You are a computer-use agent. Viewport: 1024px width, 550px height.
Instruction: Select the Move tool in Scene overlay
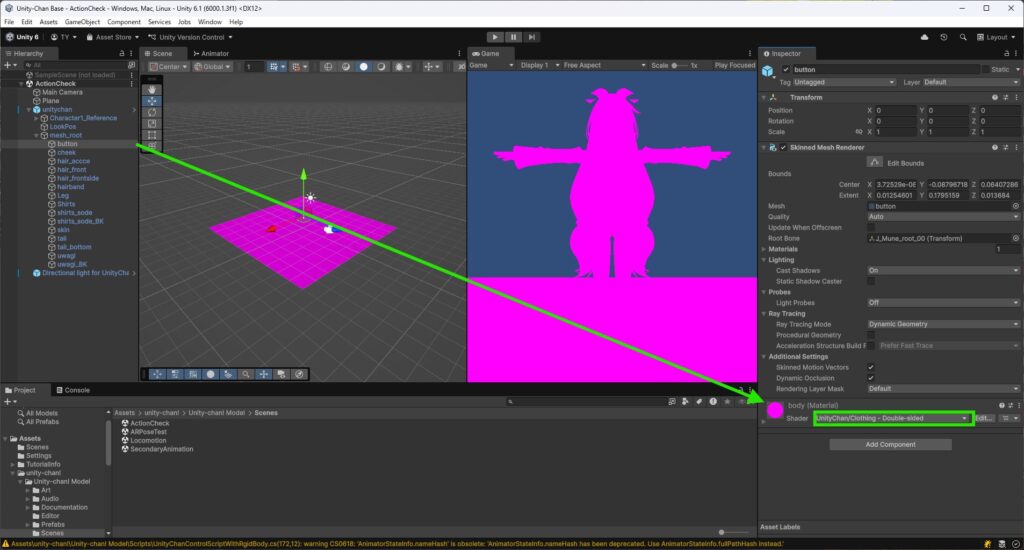[x=152, y=100]
